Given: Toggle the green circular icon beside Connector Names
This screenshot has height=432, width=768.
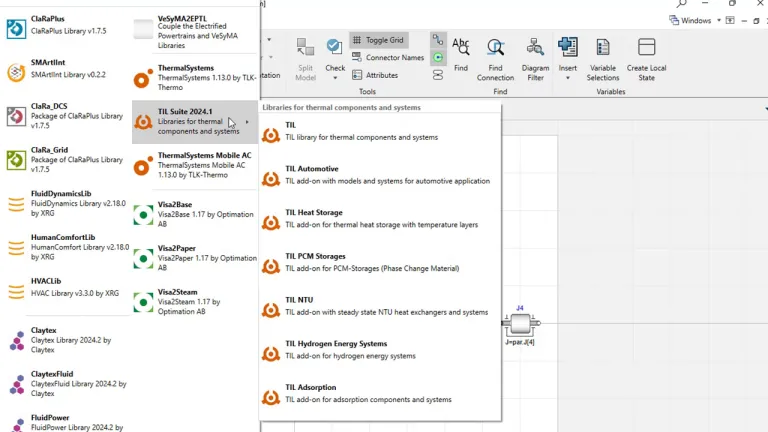Looking at the screenshot, I should pos(438,57).
